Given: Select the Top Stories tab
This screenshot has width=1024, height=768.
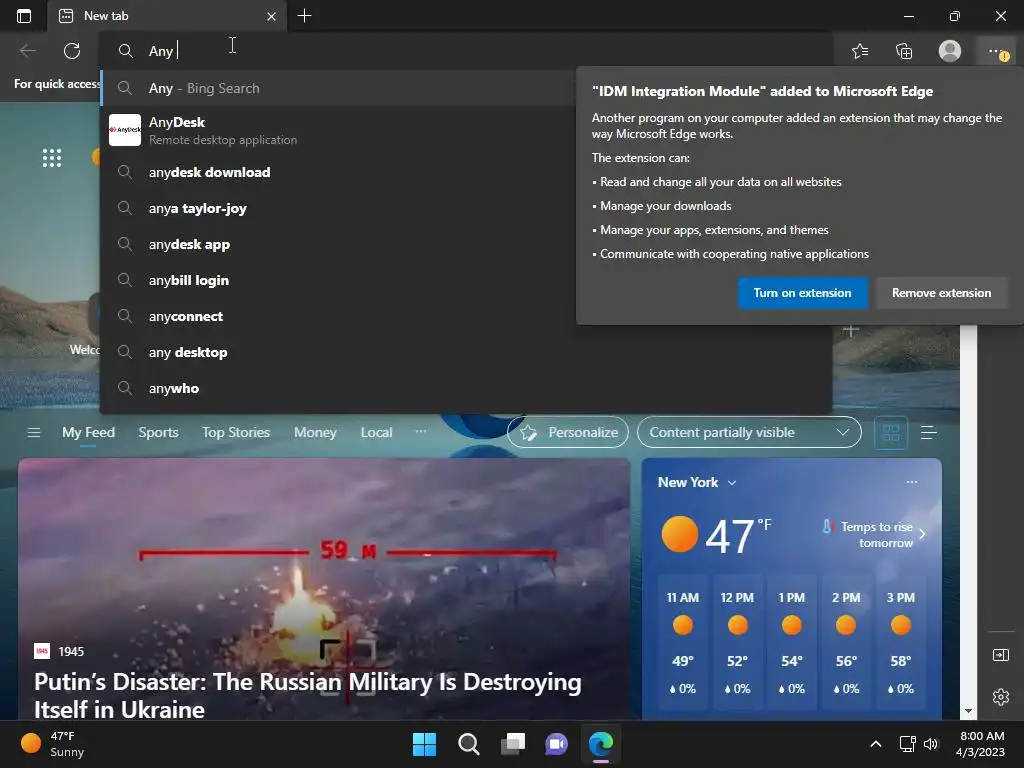Looking at the screenshot, I should (236, 432).
